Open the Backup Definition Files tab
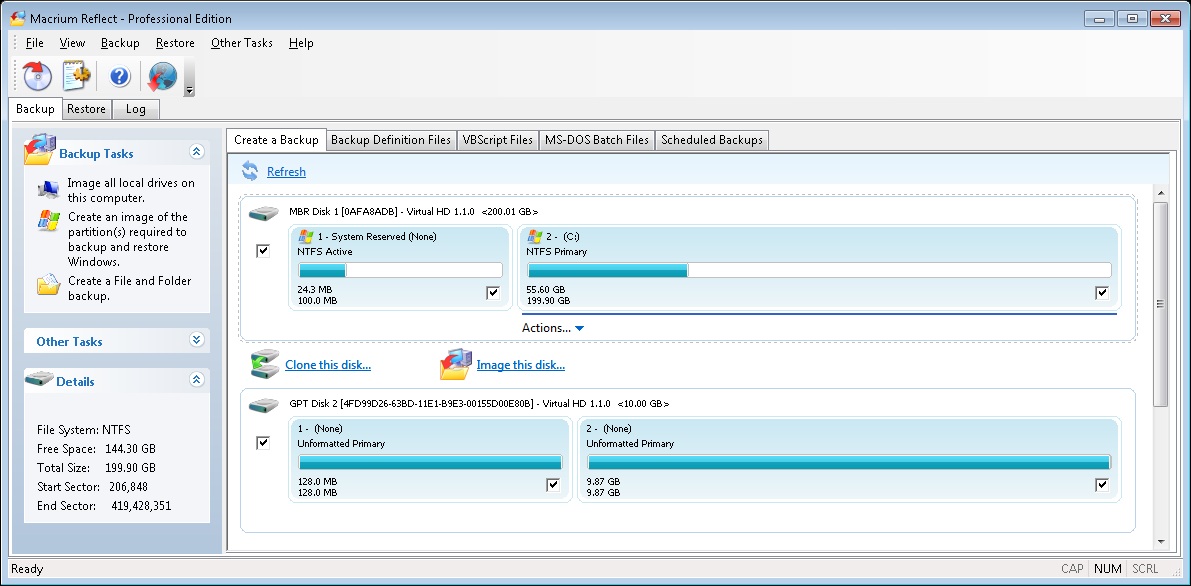 point(391,140)
